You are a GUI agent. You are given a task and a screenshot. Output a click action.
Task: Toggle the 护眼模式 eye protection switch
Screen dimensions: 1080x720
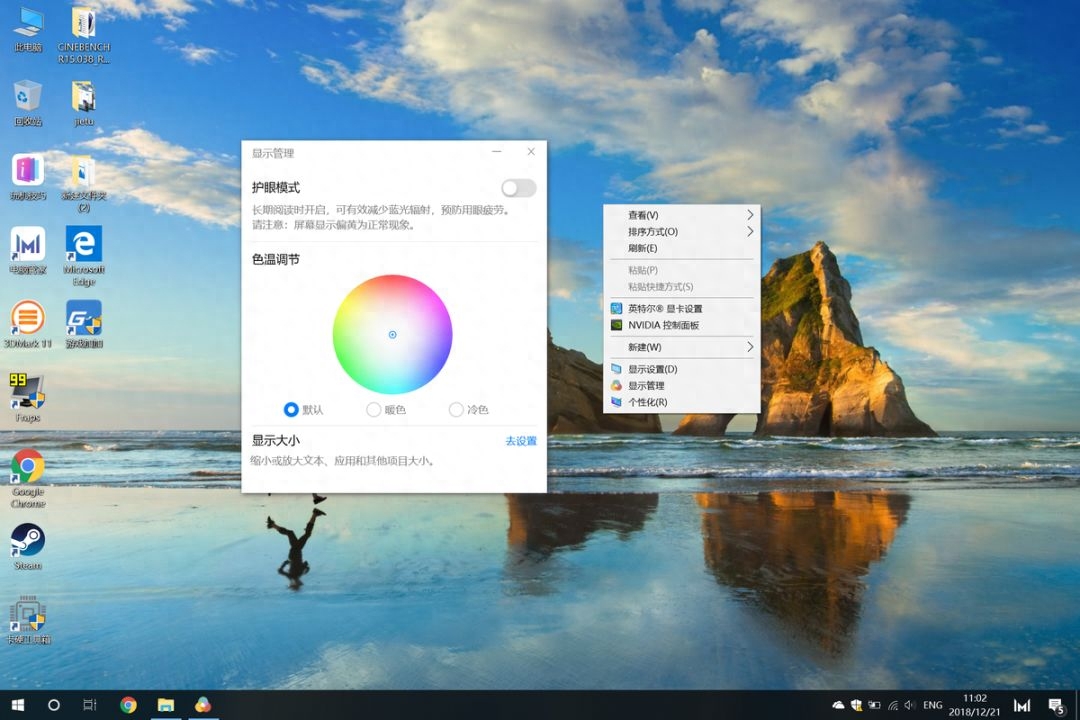518,188
